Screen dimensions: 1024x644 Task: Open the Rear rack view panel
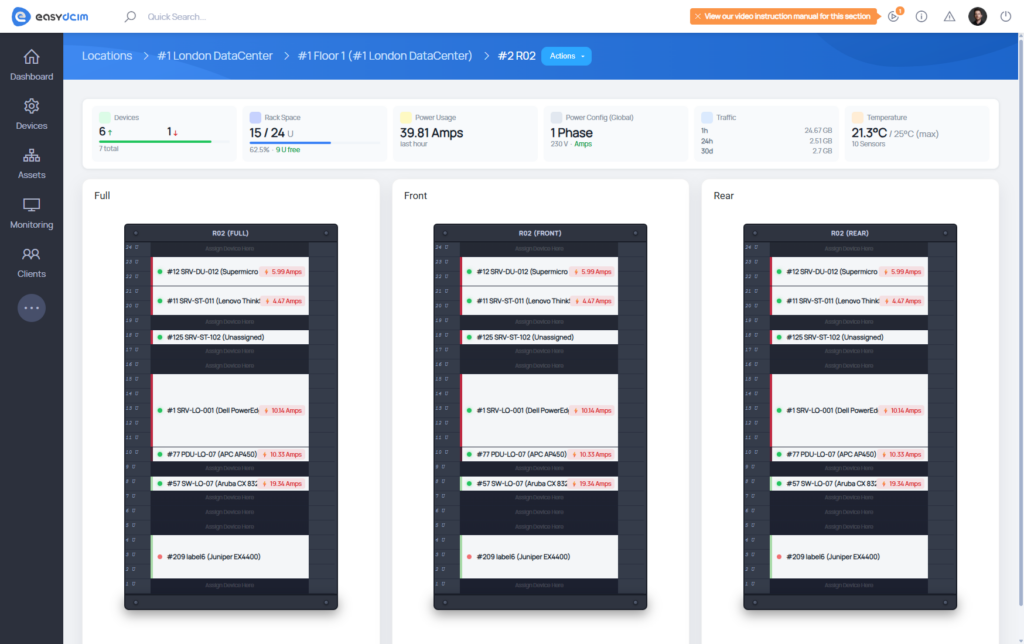[722, 196]
